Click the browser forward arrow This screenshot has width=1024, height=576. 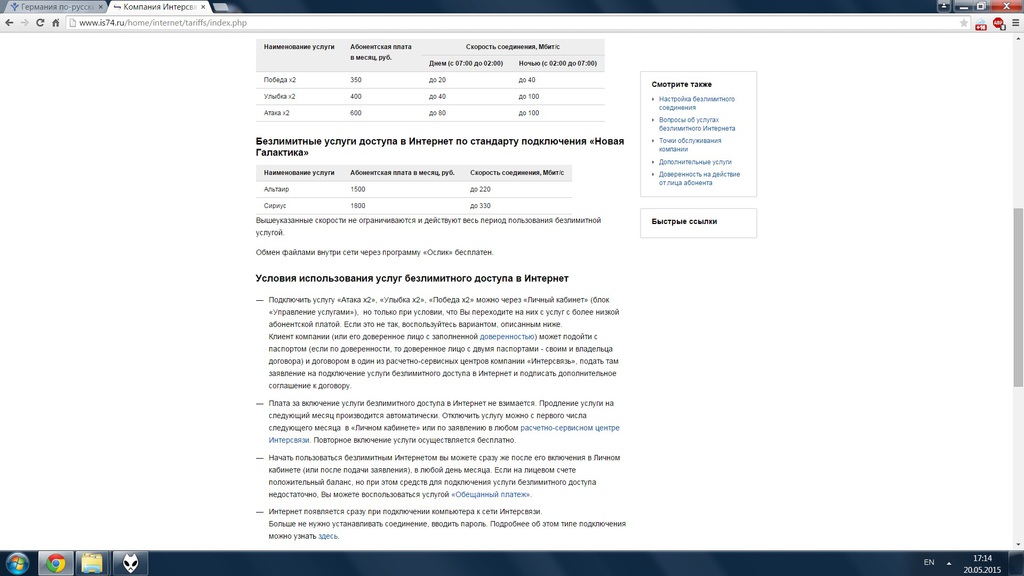pos(25,23)
